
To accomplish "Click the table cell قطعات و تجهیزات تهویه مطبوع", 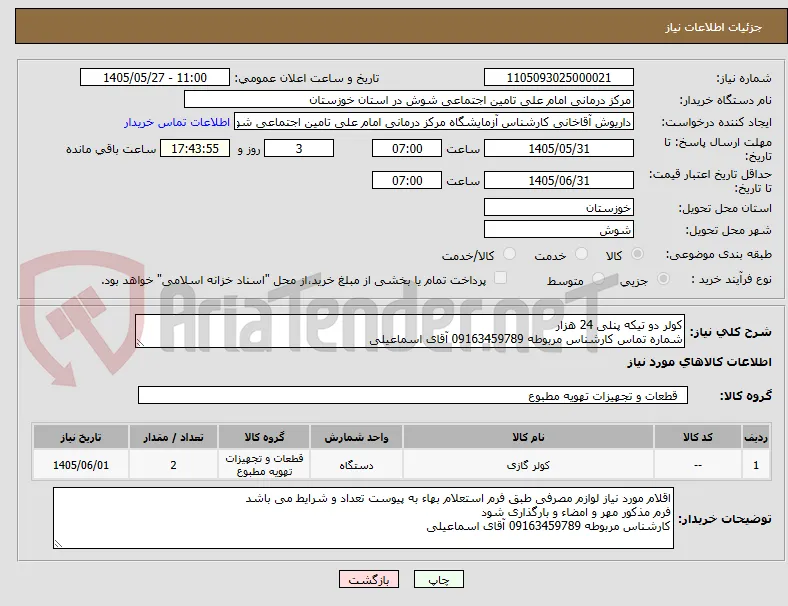I will [264, 465].
